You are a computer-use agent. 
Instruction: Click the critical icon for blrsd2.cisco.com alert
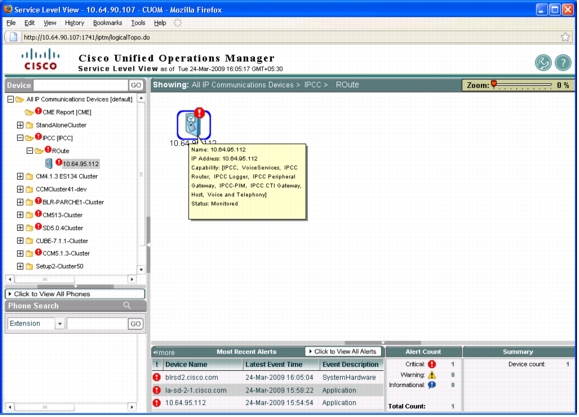coord(157,377)
